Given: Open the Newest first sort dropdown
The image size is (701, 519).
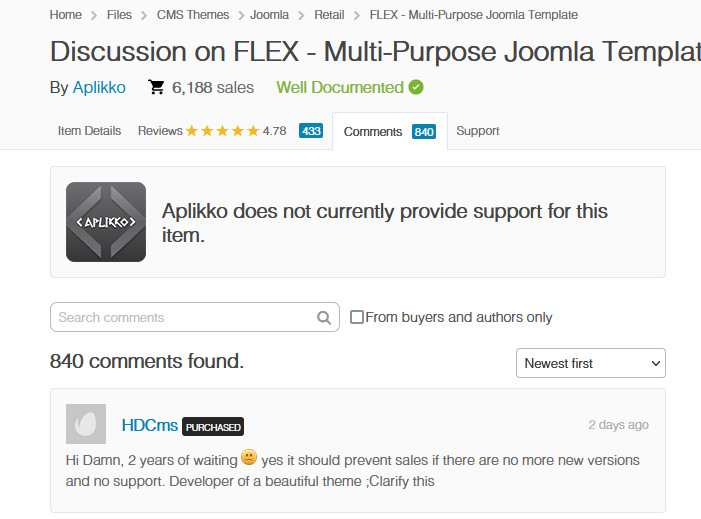Looking at the screenshot, I should point(591,363).
